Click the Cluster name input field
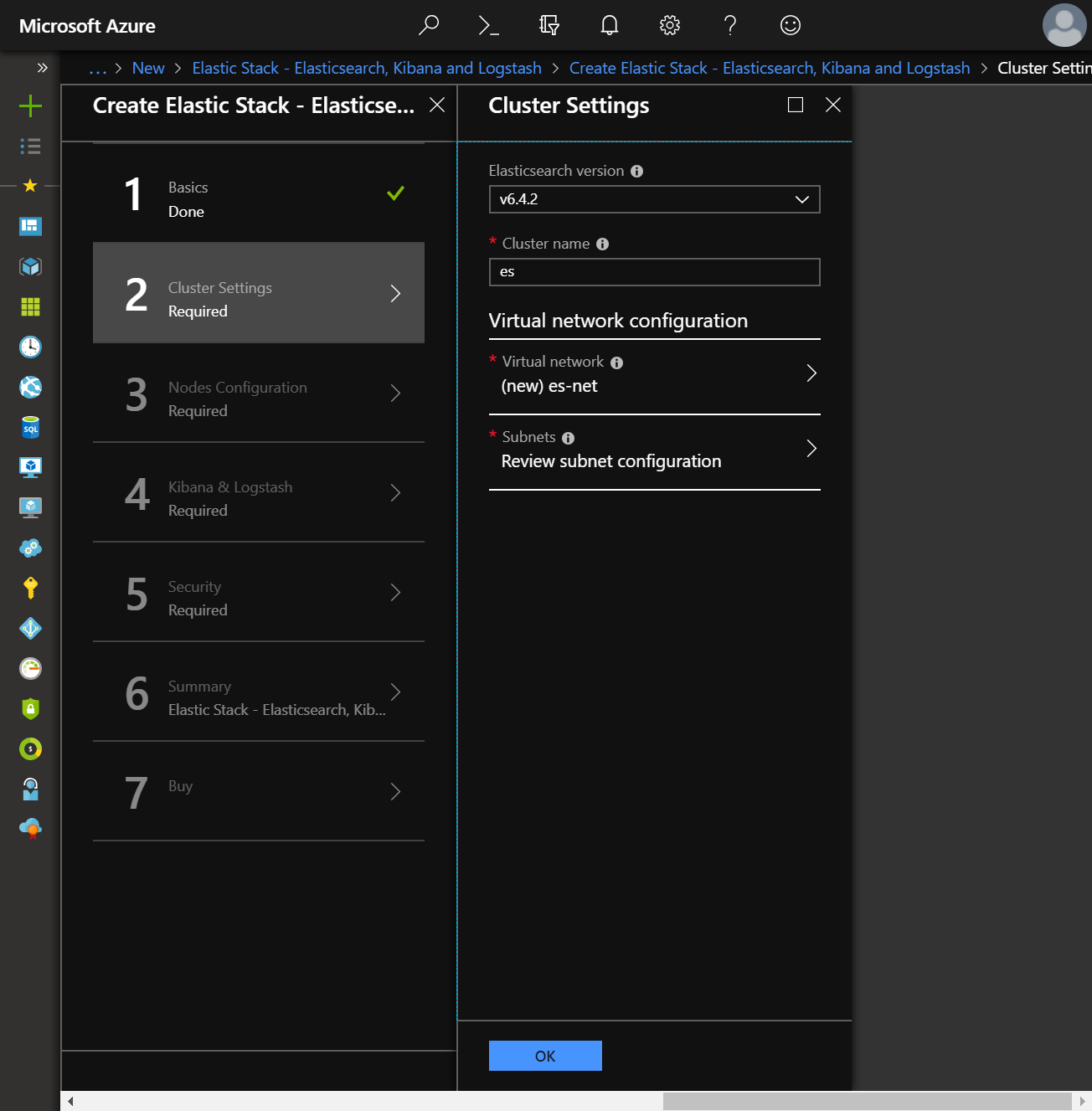1092x1111 pixels. [654, 271]
